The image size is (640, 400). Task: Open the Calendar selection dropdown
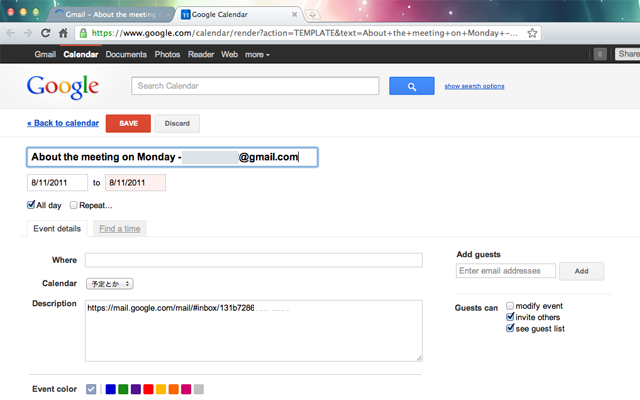pos(110,284)
